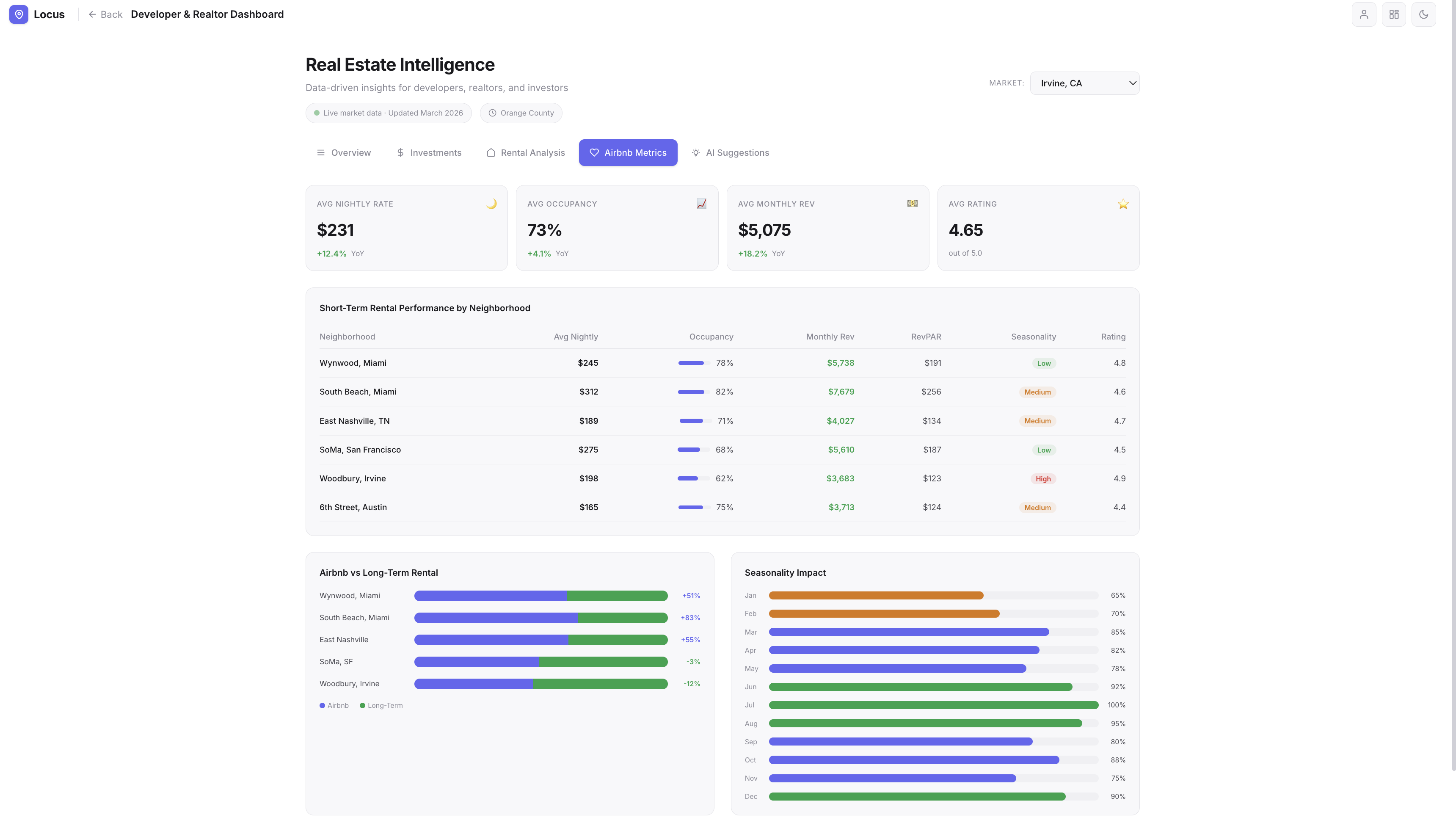Image resolution: width=1456 pixels, height=834 pixels.
Task: Open the Investments tab
Action: tap(429, 152)
